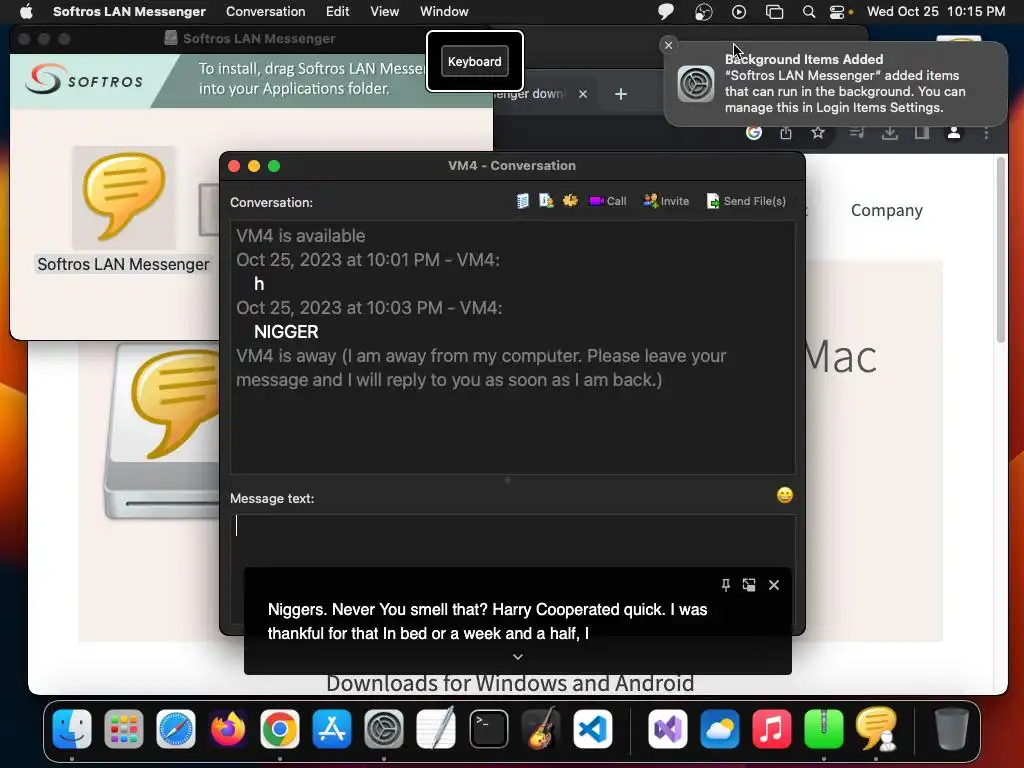
Task: Share the page with the browser share icon
Action: [786, 133]
